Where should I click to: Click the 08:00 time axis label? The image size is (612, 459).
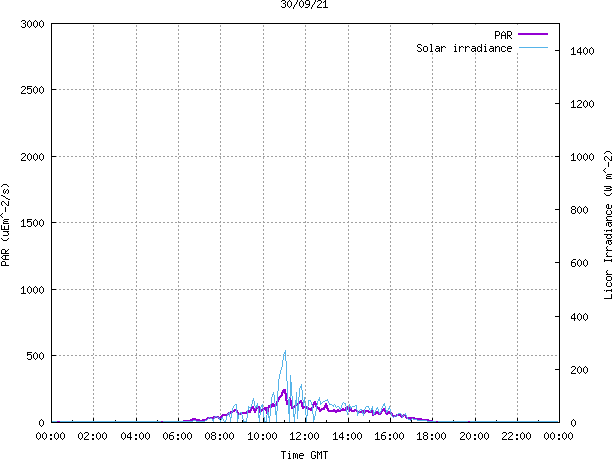pyautogui.click(x=220, y=436)
